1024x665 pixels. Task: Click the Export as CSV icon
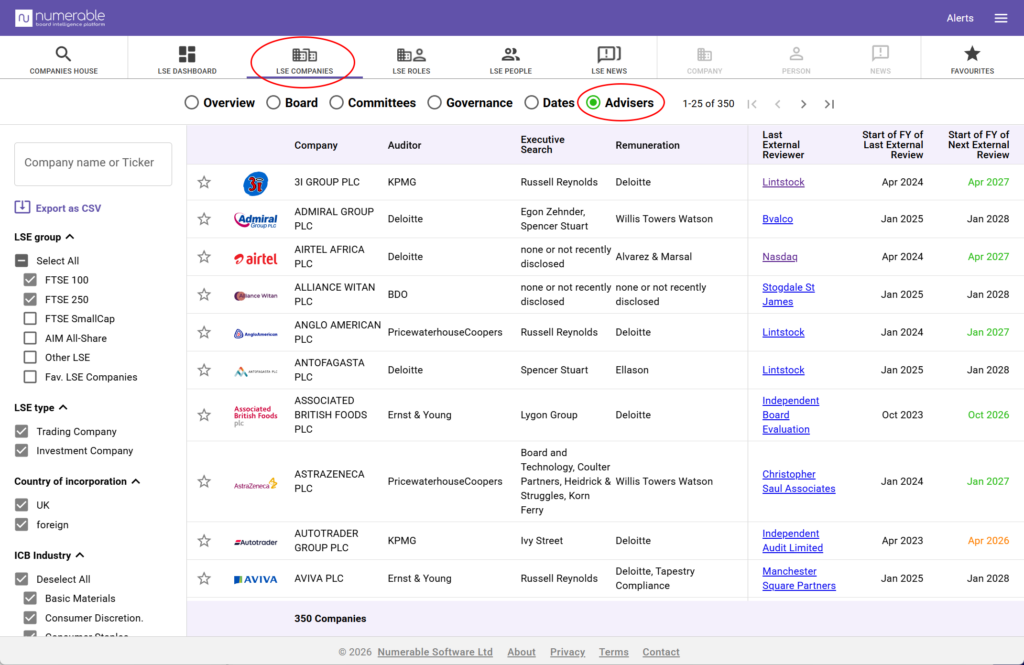(22, 207)
